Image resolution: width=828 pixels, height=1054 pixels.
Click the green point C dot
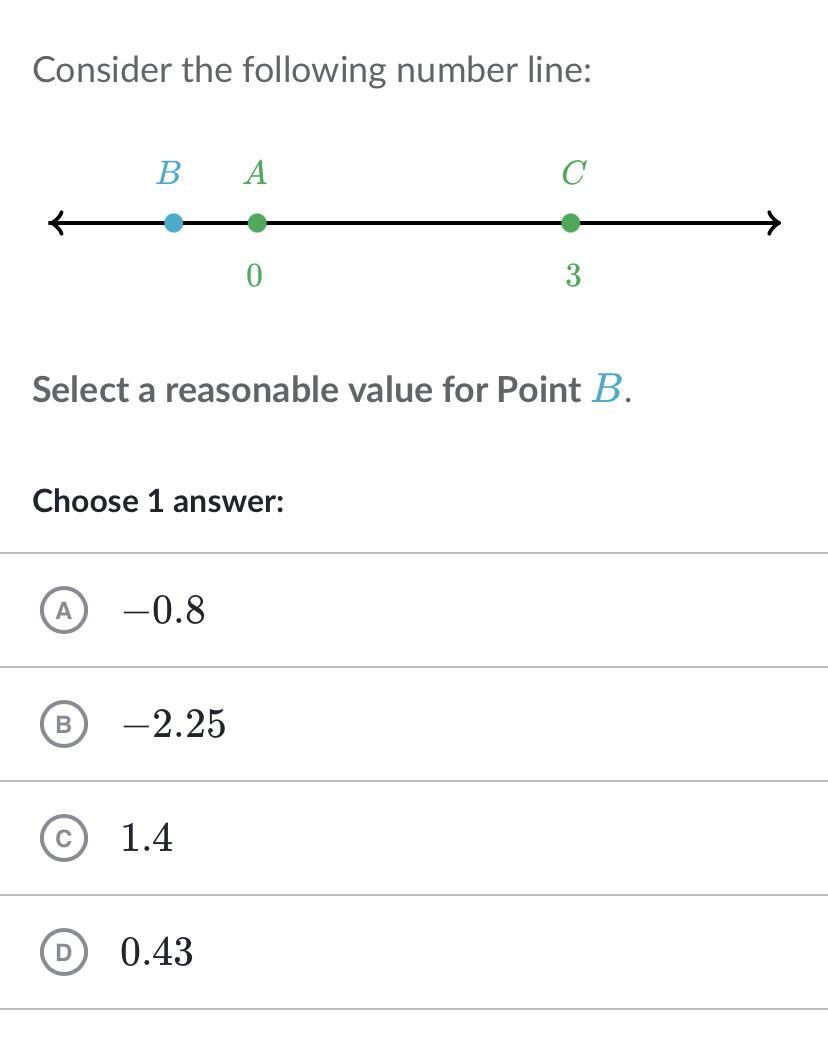(570, 222)
